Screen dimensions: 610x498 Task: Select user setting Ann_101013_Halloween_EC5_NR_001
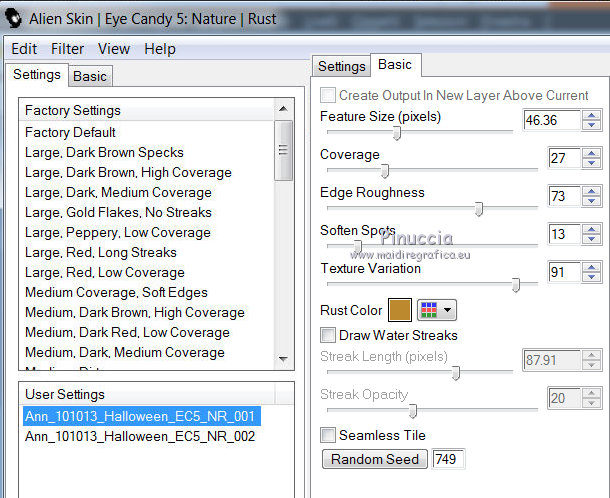point(142,416)
